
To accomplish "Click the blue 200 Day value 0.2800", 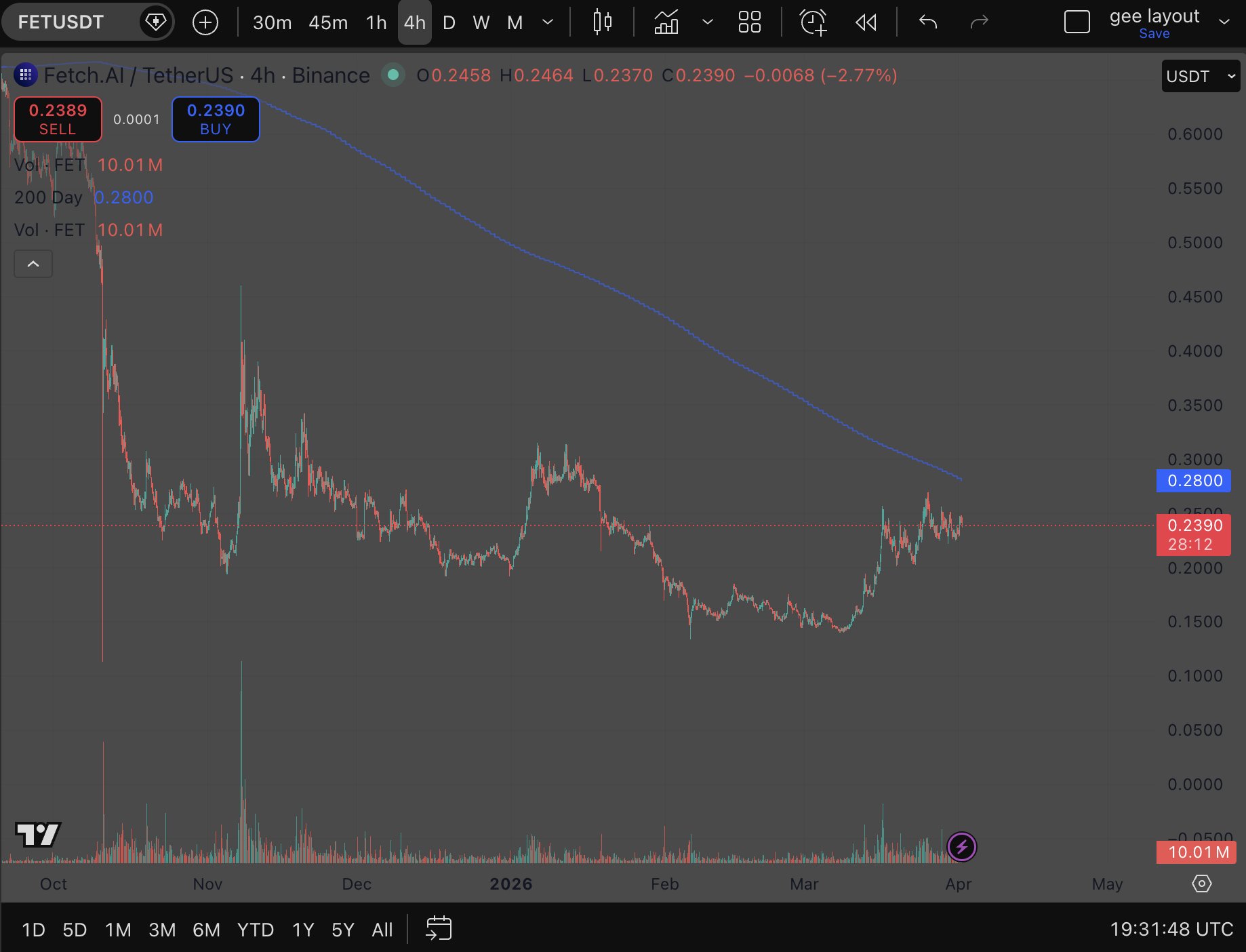I will [124, 197].
